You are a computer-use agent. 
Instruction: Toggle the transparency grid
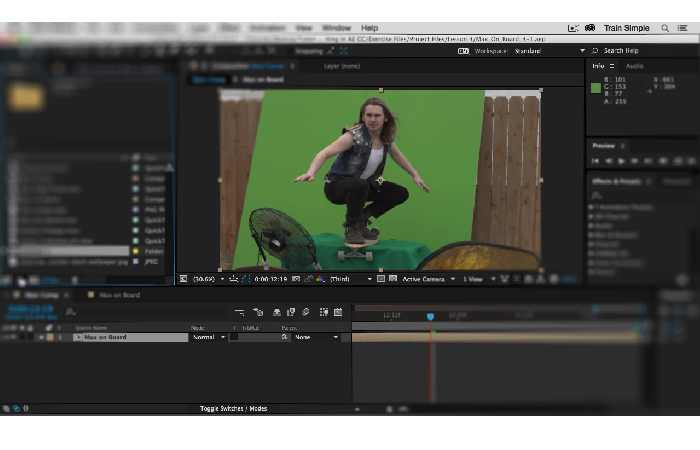coord(393,279)
